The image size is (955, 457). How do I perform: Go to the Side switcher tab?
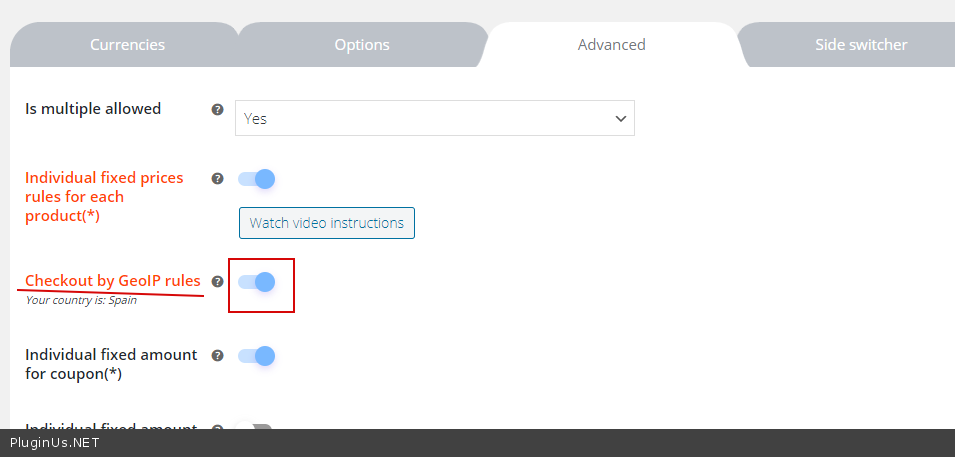point(861,45)
